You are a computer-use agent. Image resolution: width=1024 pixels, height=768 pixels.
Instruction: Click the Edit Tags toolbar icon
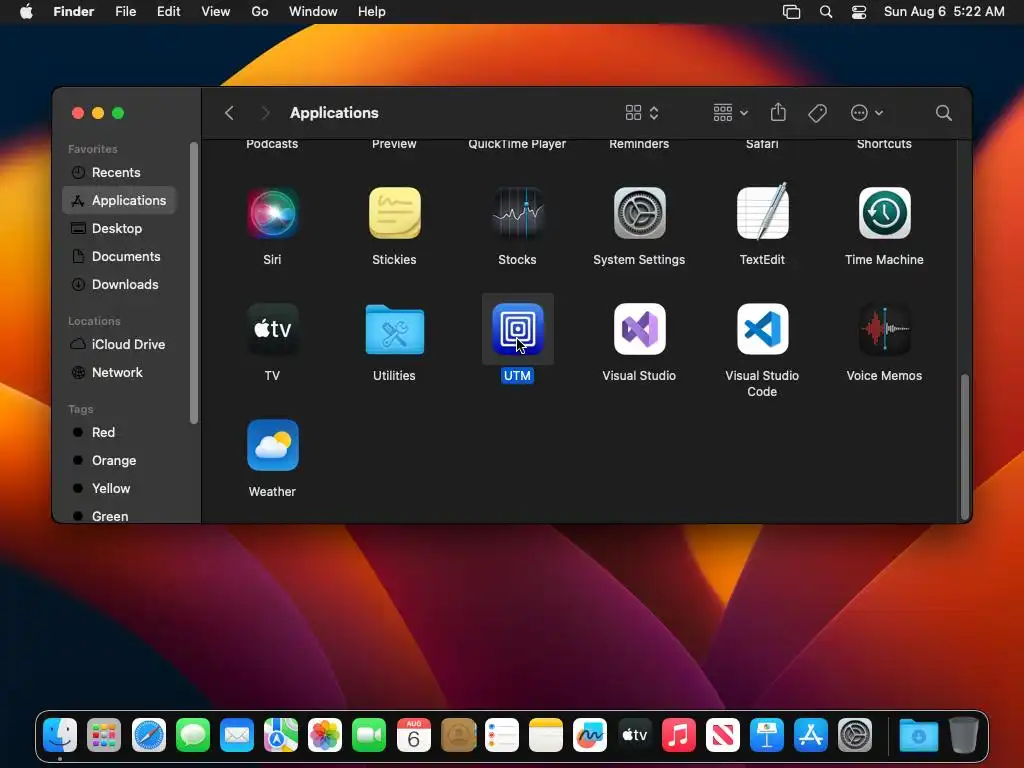817,113
